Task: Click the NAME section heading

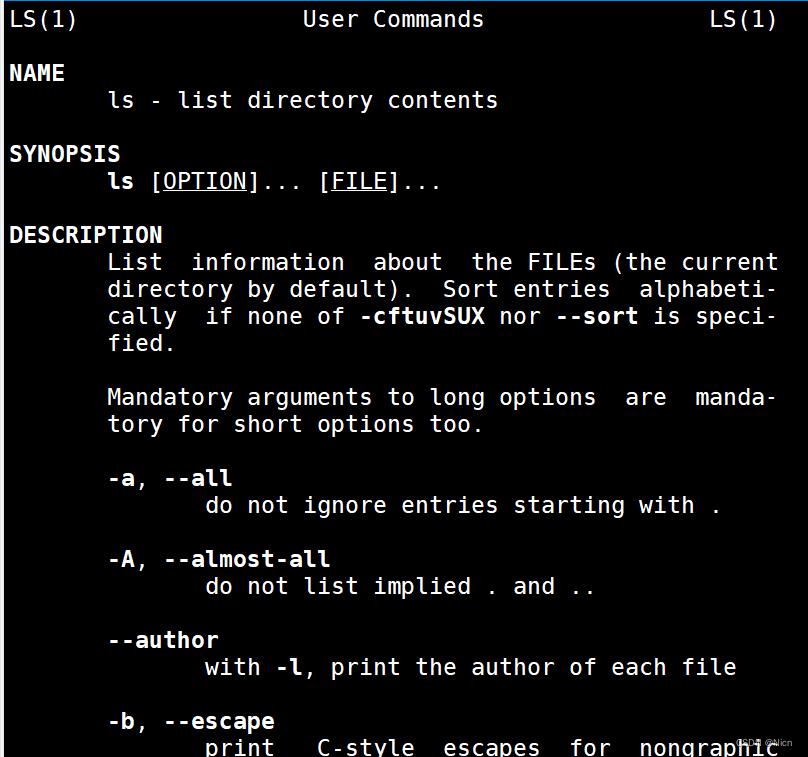Action: point(37,73)
